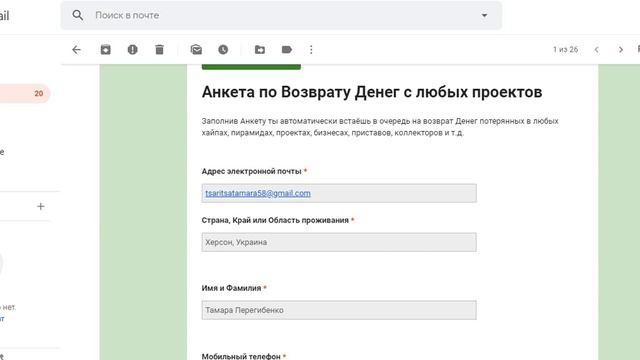Click label 'Мобильный телефон'

241,356
